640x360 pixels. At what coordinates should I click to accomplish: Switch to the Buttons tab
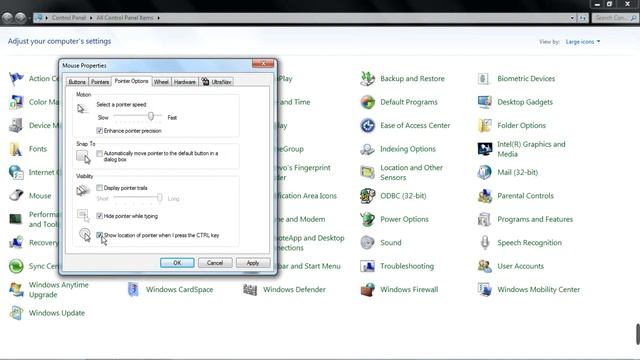(x=77, y=82)
